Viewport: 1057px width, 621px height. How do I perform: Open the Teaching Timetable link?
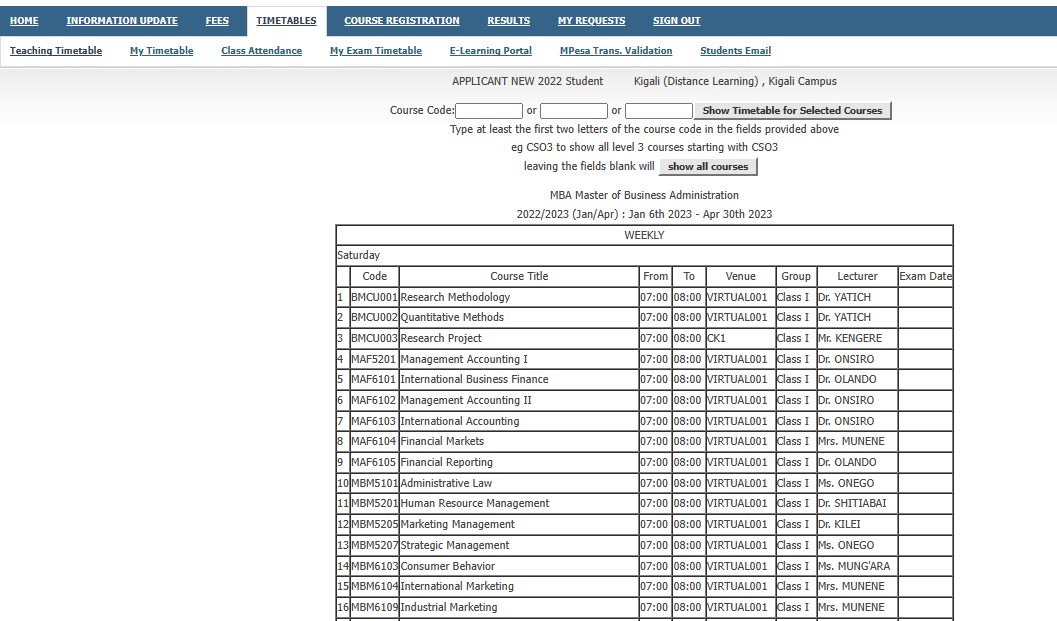coord(56,51)
